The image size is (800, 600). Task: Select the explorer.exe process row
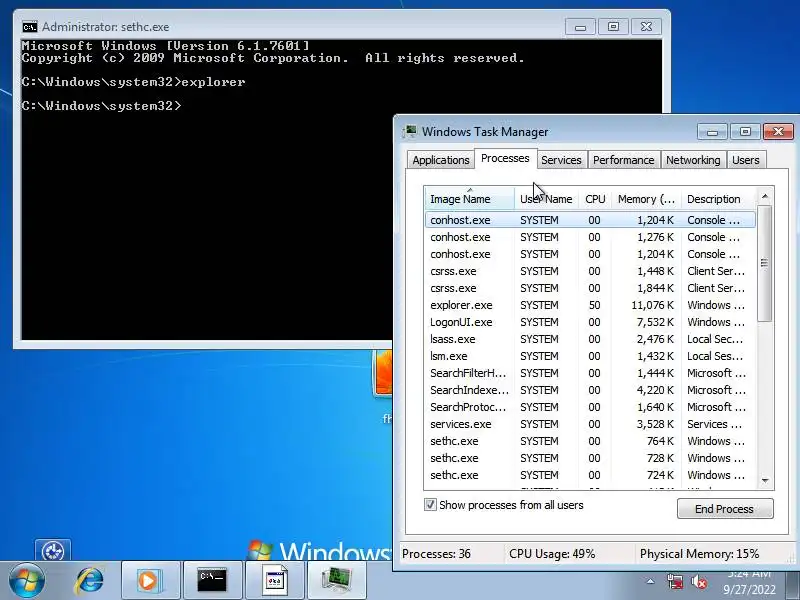pos(590,305)
